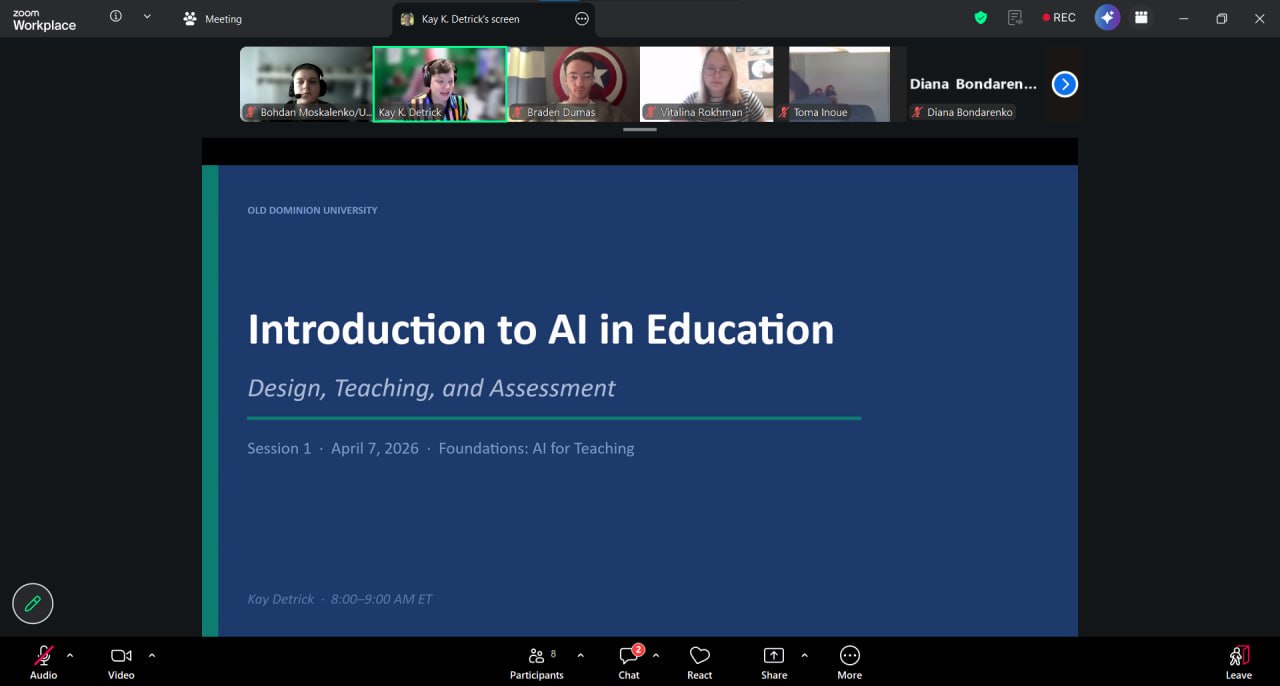Show next participants with blue arrow
Viewport: 1280px width, 686px height.
tap(1065, 84)
